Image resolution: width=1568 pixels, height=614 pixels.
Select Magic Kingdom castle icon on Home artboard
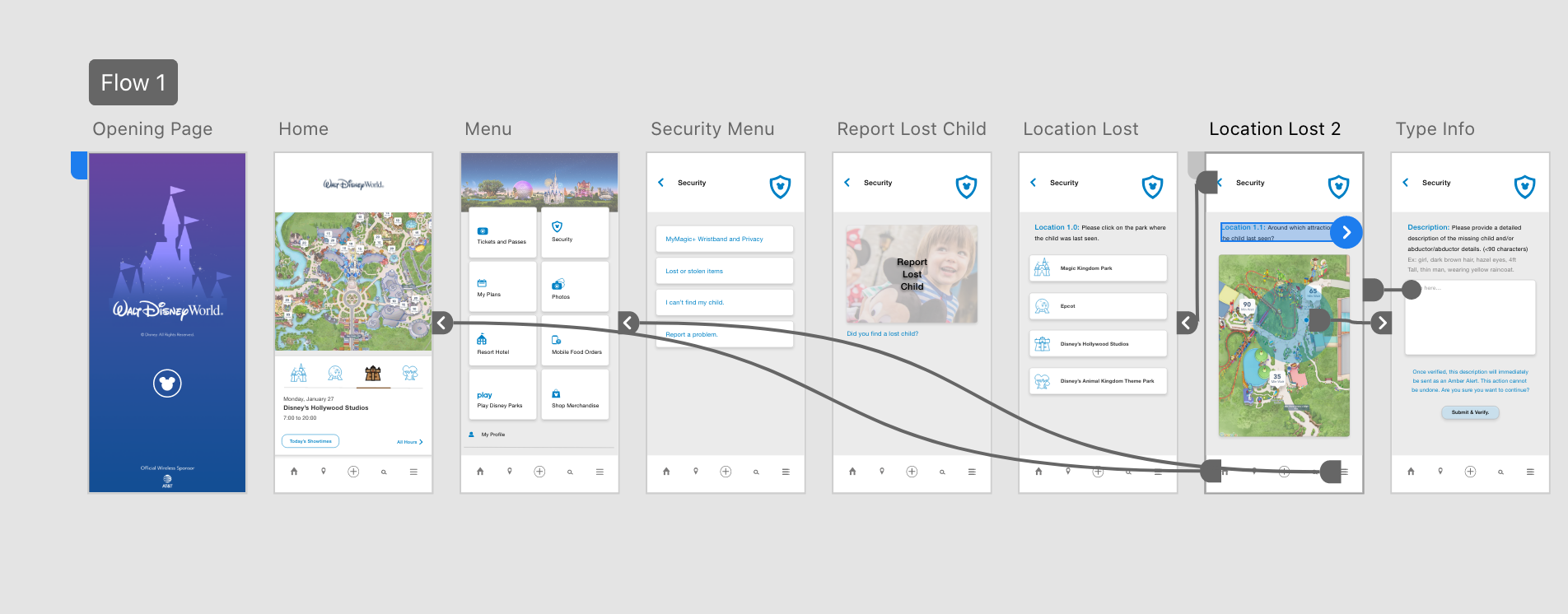pos(299,373)
